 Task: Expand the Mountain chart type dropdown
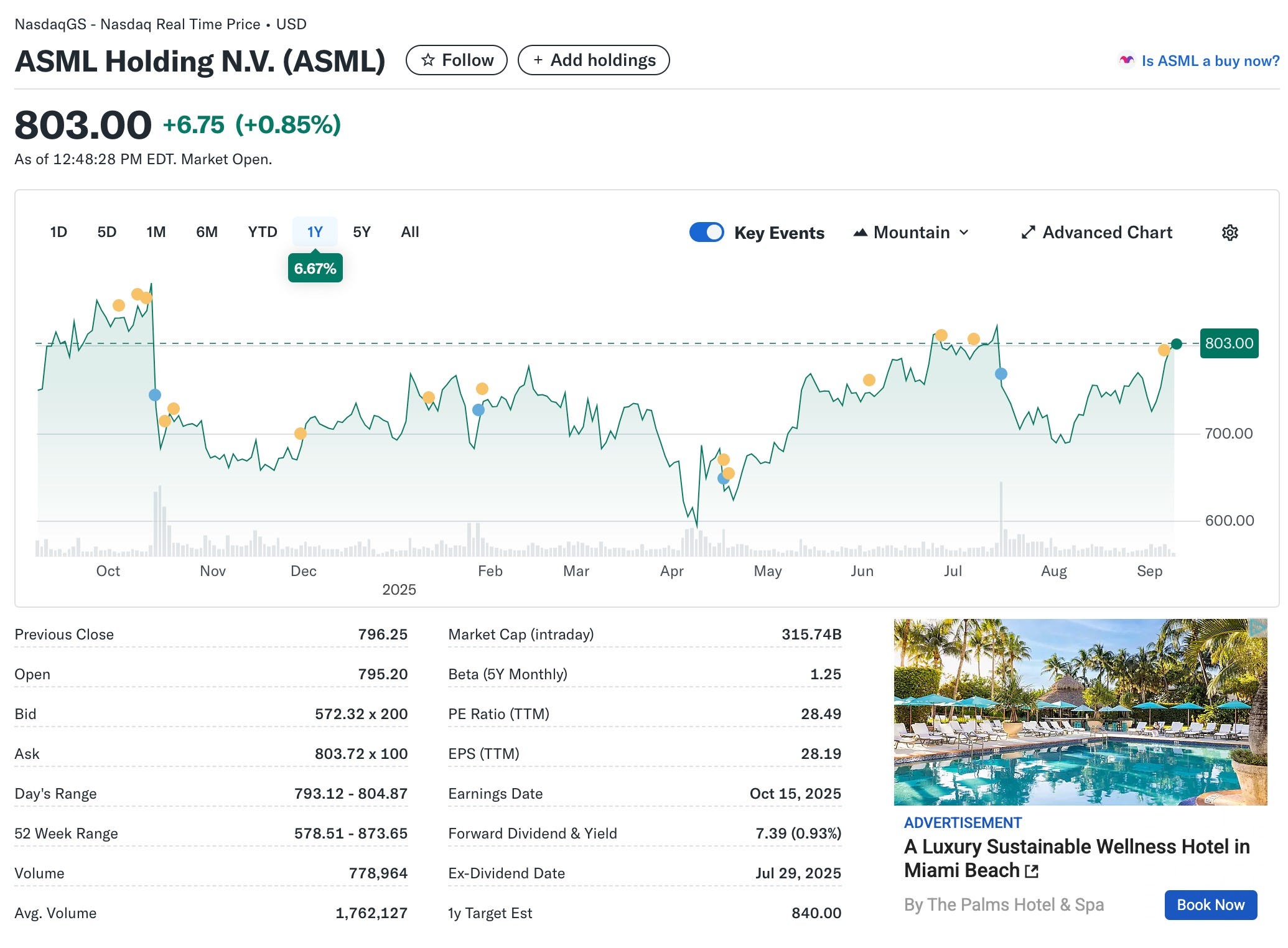912,233
